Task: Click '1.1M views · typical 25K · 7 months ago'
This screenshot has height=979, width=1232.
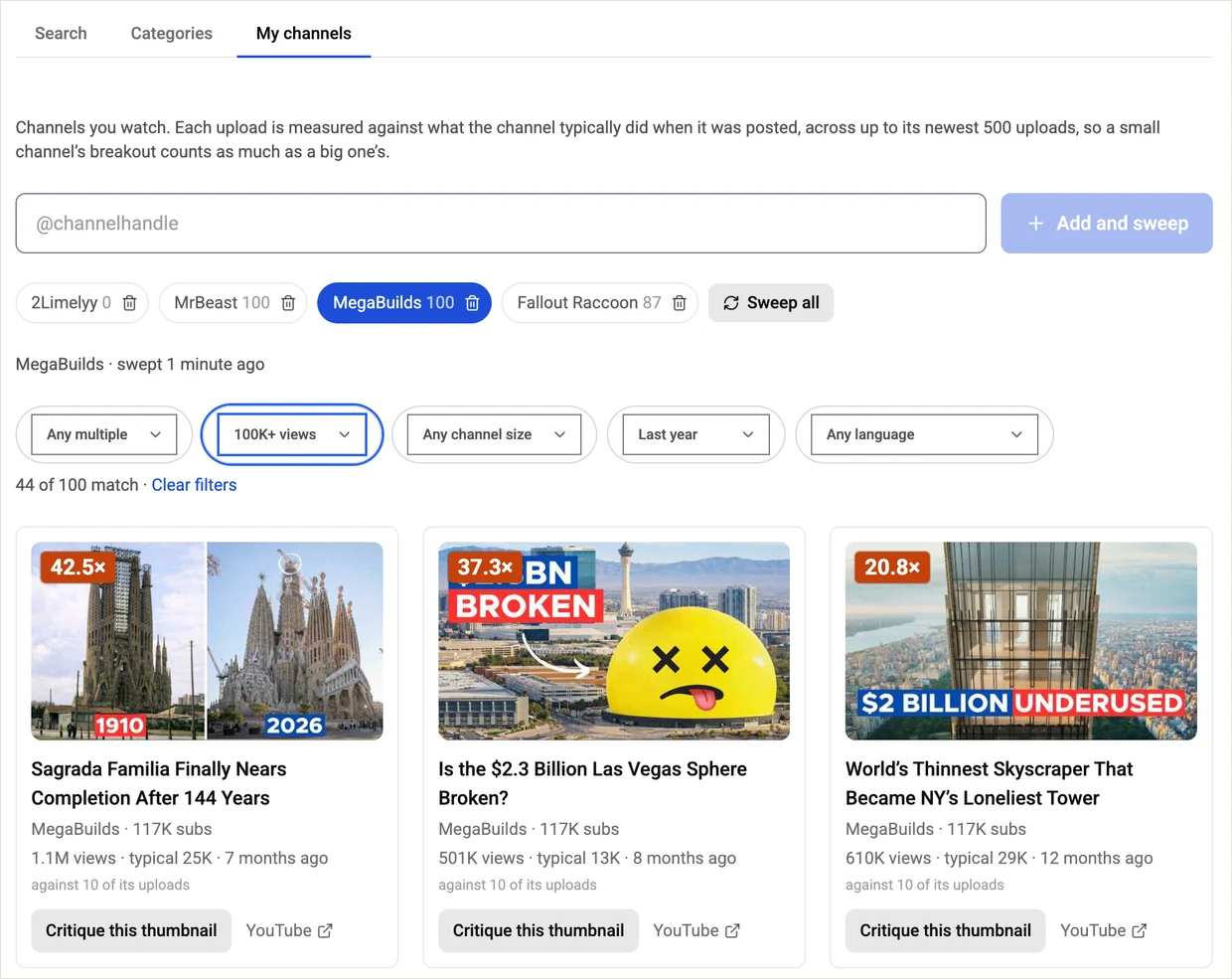Action: click(180, 858)
